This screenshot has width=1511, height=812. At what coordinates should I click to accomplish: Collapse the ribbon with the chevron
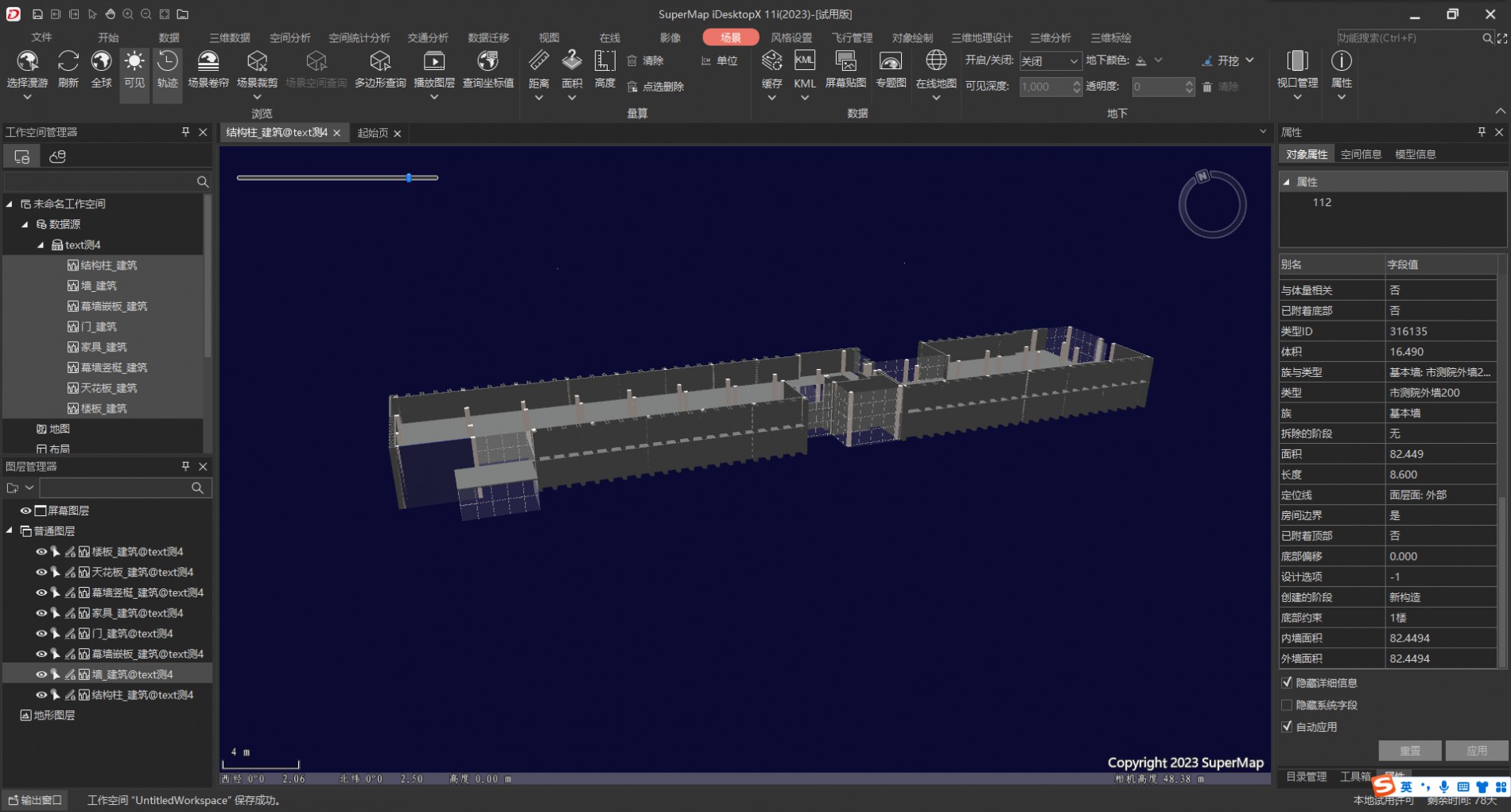(1500, 111)
